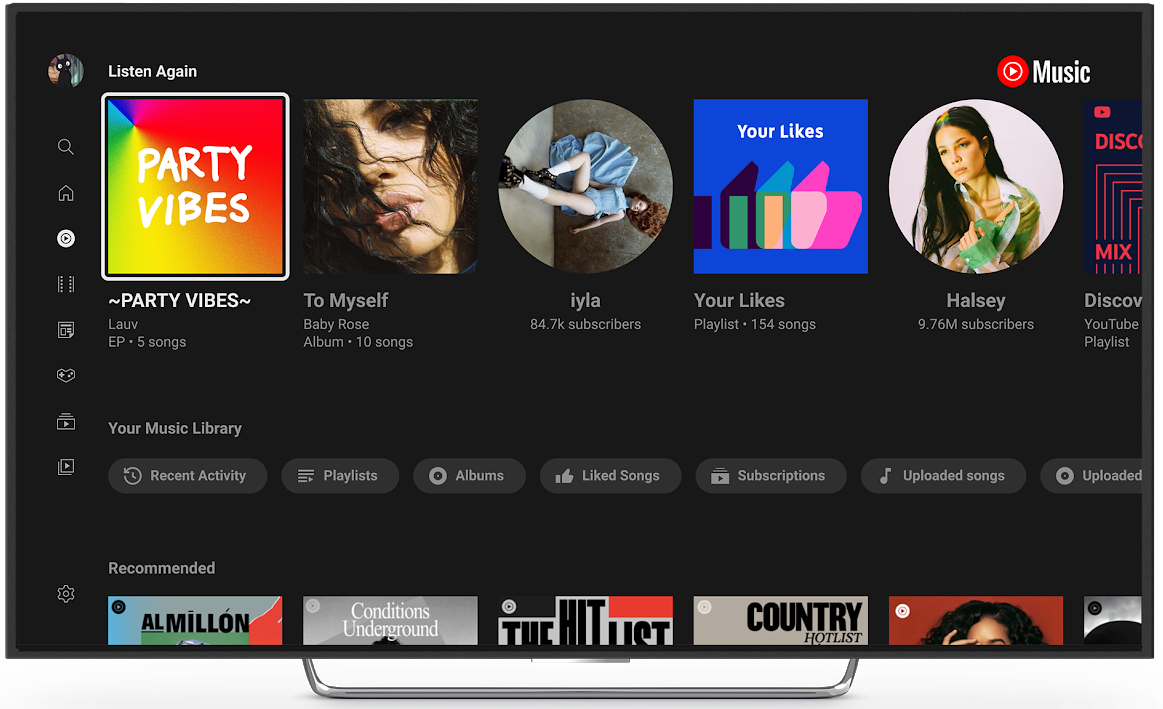The image size is (1163, 709).
Task: Select the YouTube Music circle-play sidebar icon
Action: 66,238
